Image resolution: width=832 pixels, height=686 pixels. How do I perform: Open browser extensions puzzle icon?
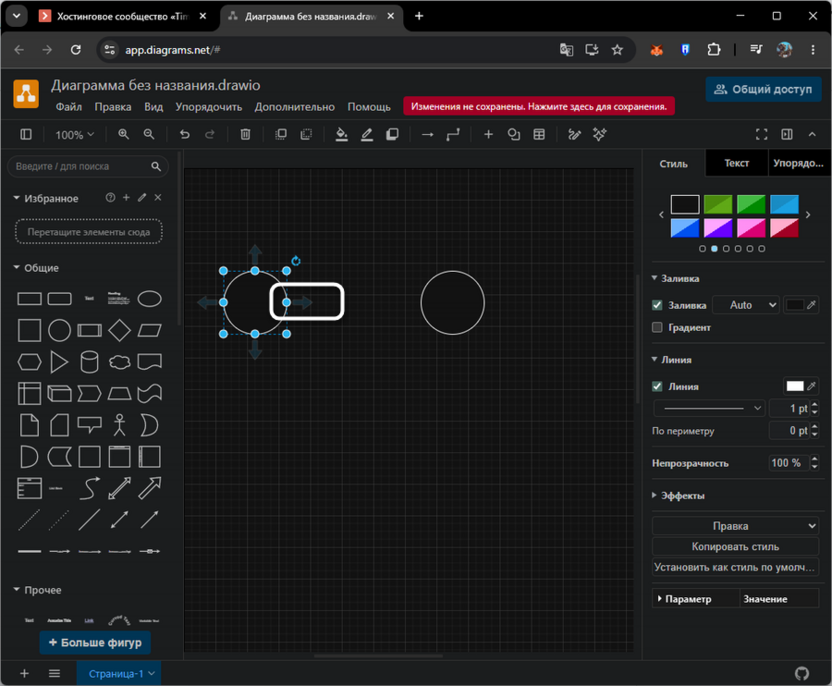pyautogui.click(x=714, y=50)
